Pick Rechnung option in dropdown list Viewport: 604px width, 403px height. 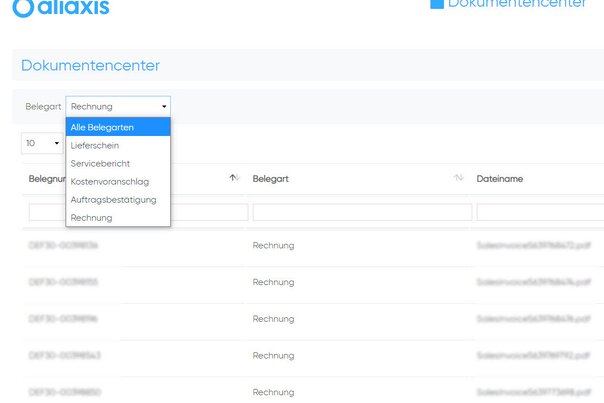tap(118, 218)
